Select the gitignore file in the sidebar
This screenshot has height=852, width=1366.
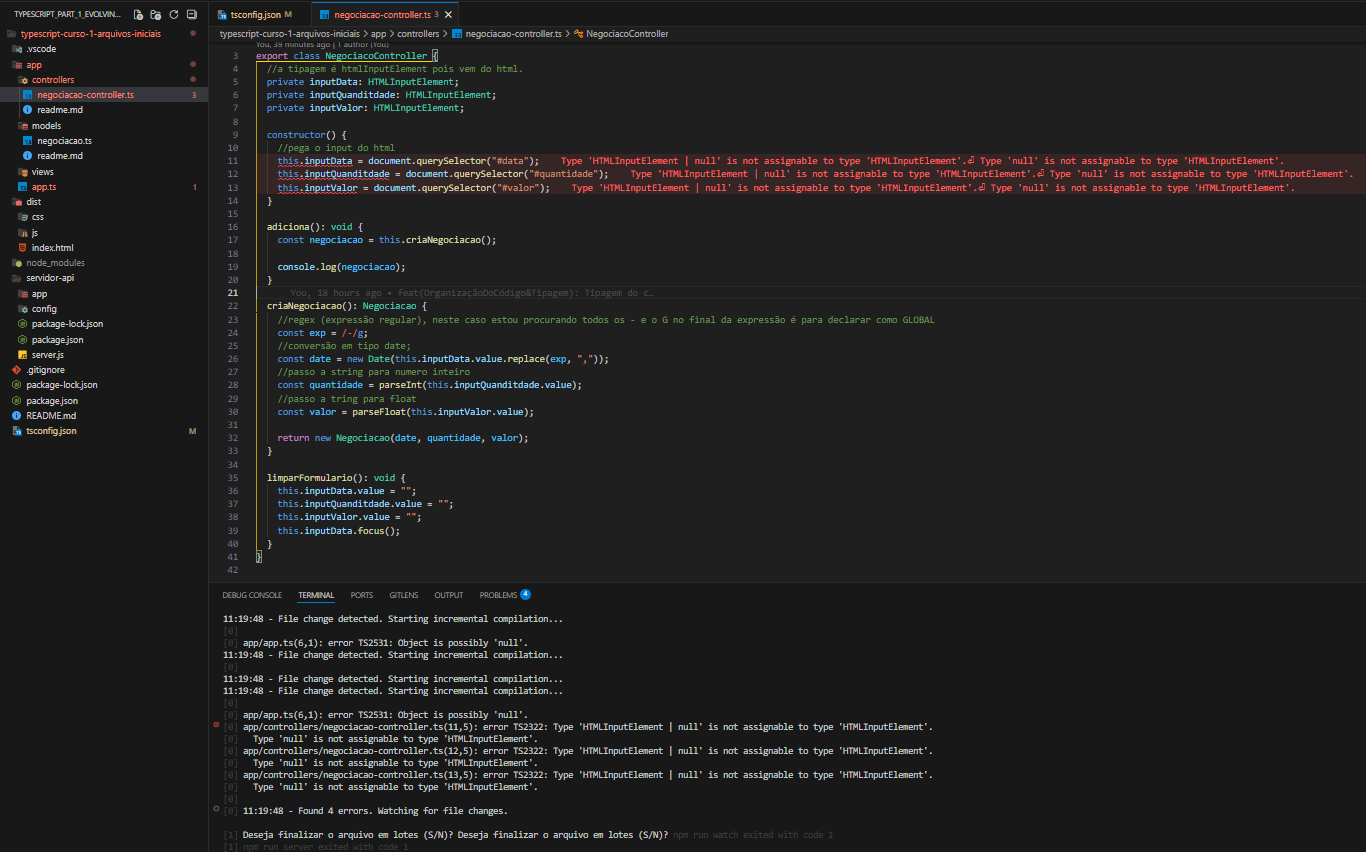coord(47,370)
